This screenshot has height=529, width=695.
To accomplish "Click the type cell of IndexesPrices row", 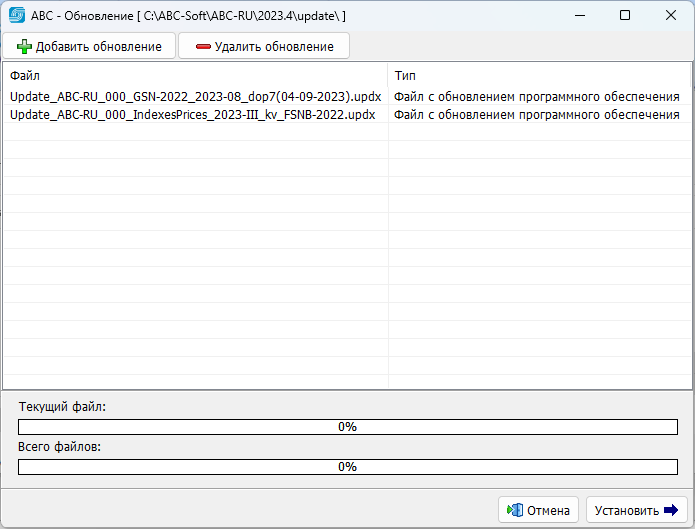I will click(539, 115).
